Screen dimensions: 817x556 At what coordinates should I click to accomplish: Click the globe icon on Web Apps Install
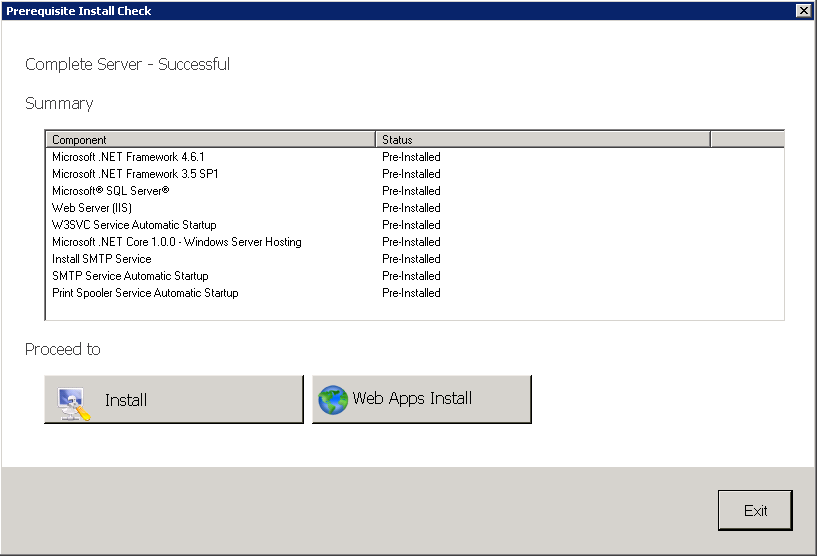click(x=333, y=400)
